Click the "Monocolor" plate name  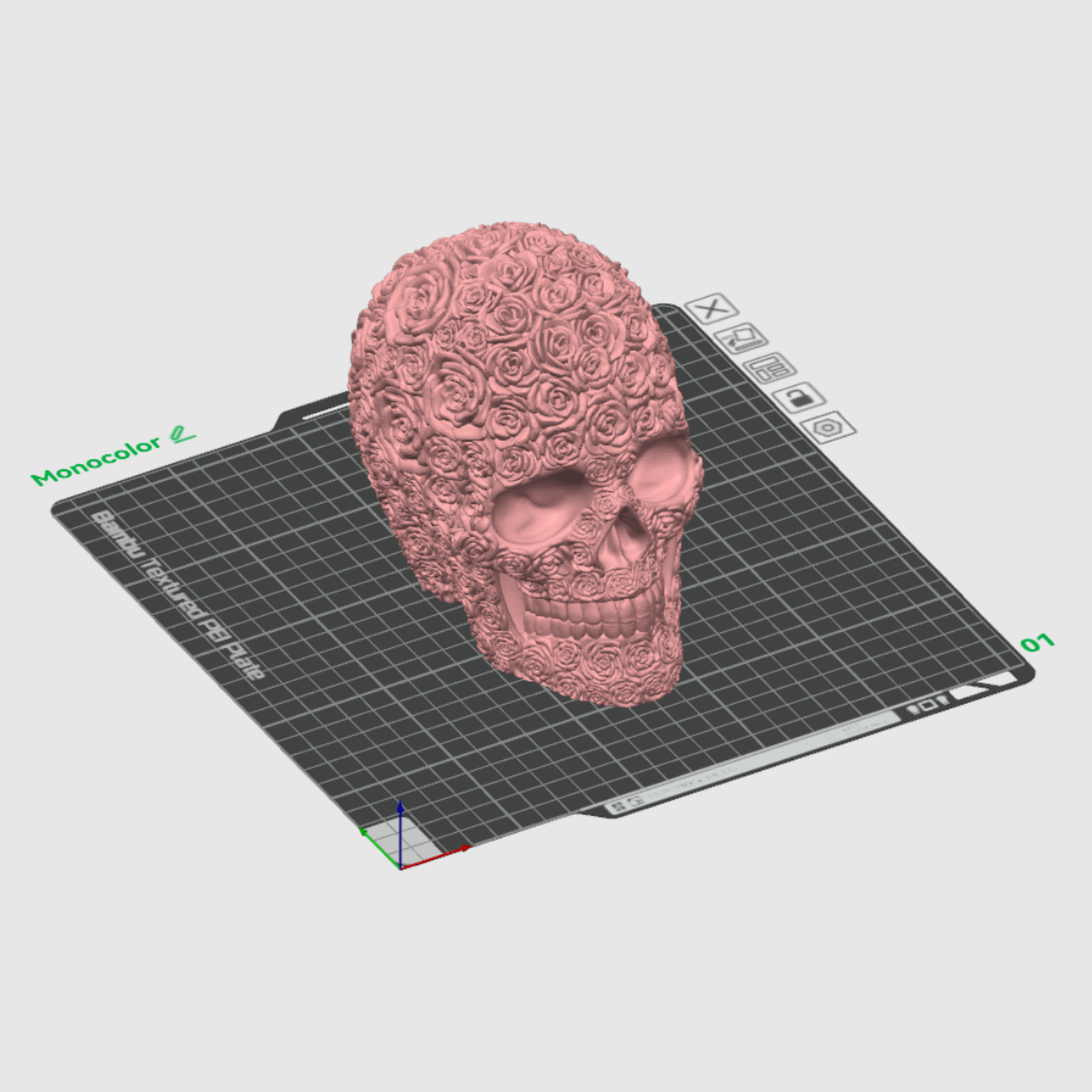click(96, 462)
